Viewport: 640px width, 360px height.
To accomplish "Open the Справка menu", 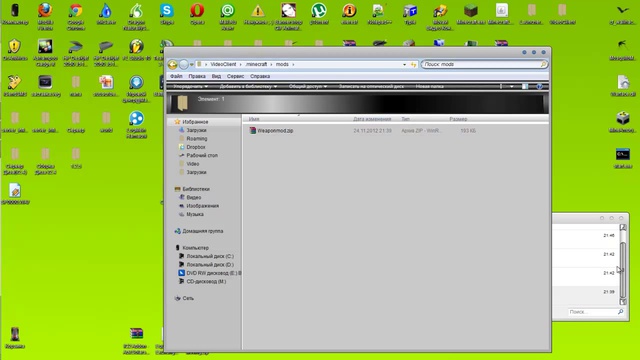I will [260, 76].
